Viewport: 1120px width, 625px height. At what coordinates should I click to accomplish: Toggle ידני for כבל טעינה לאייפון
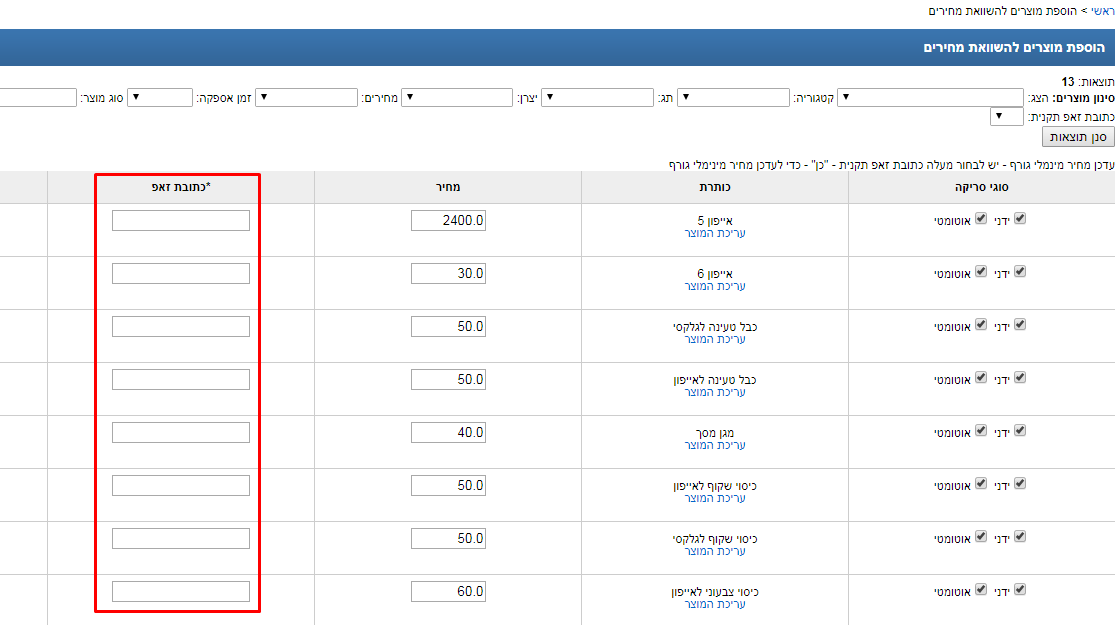coord(1020,377)
